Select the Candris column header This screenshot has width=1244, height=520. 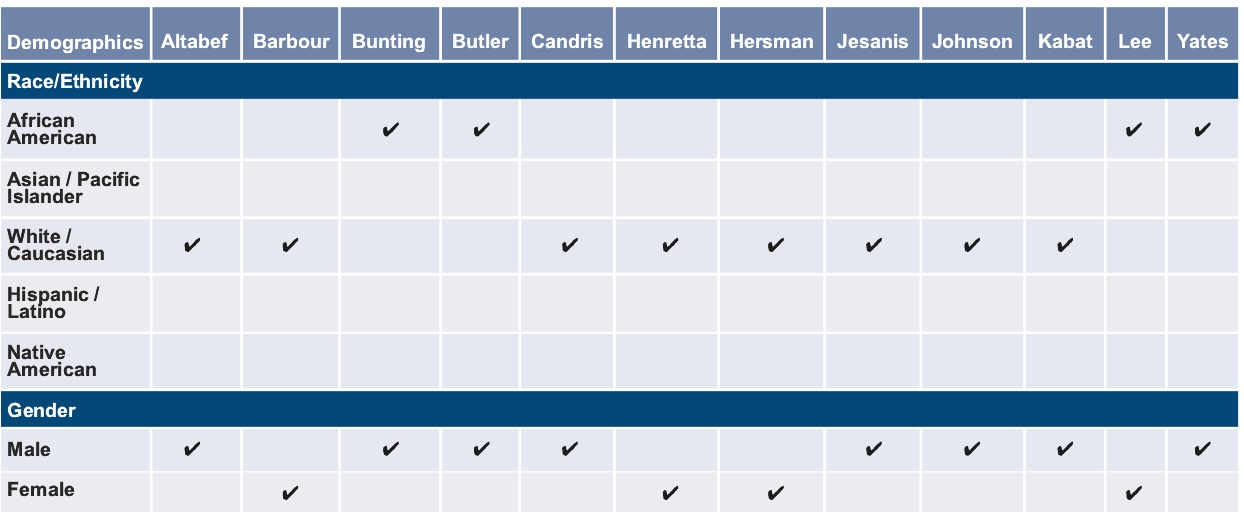tap(567, 42)
